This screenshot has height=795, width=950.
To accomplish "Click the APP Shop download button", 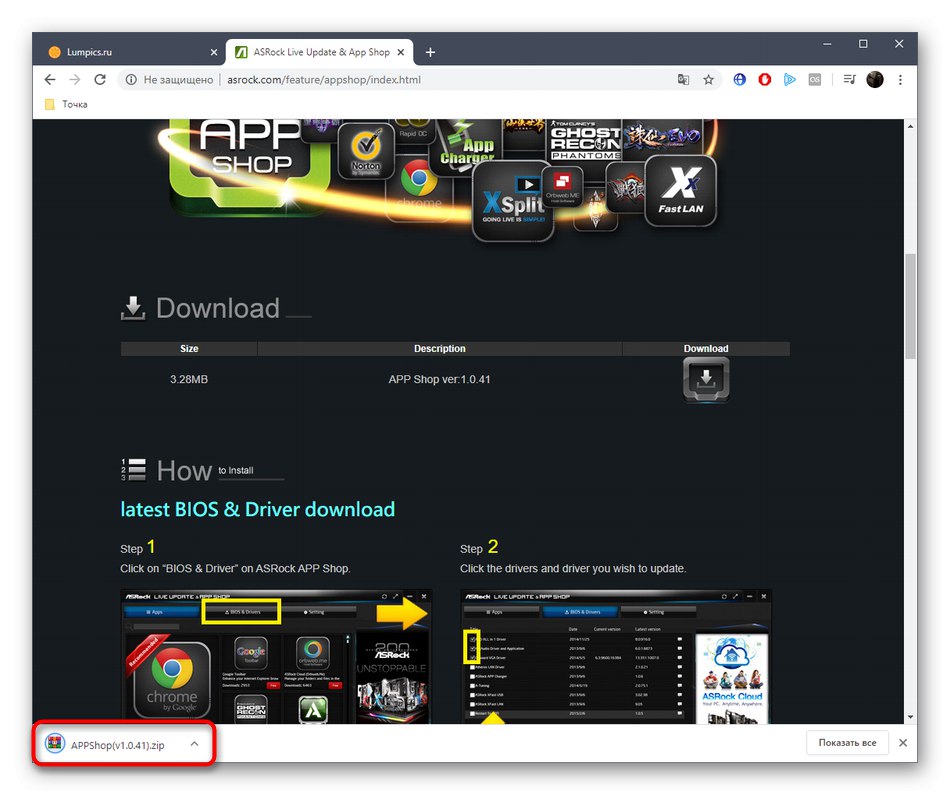I will click(x=706, y=379).
